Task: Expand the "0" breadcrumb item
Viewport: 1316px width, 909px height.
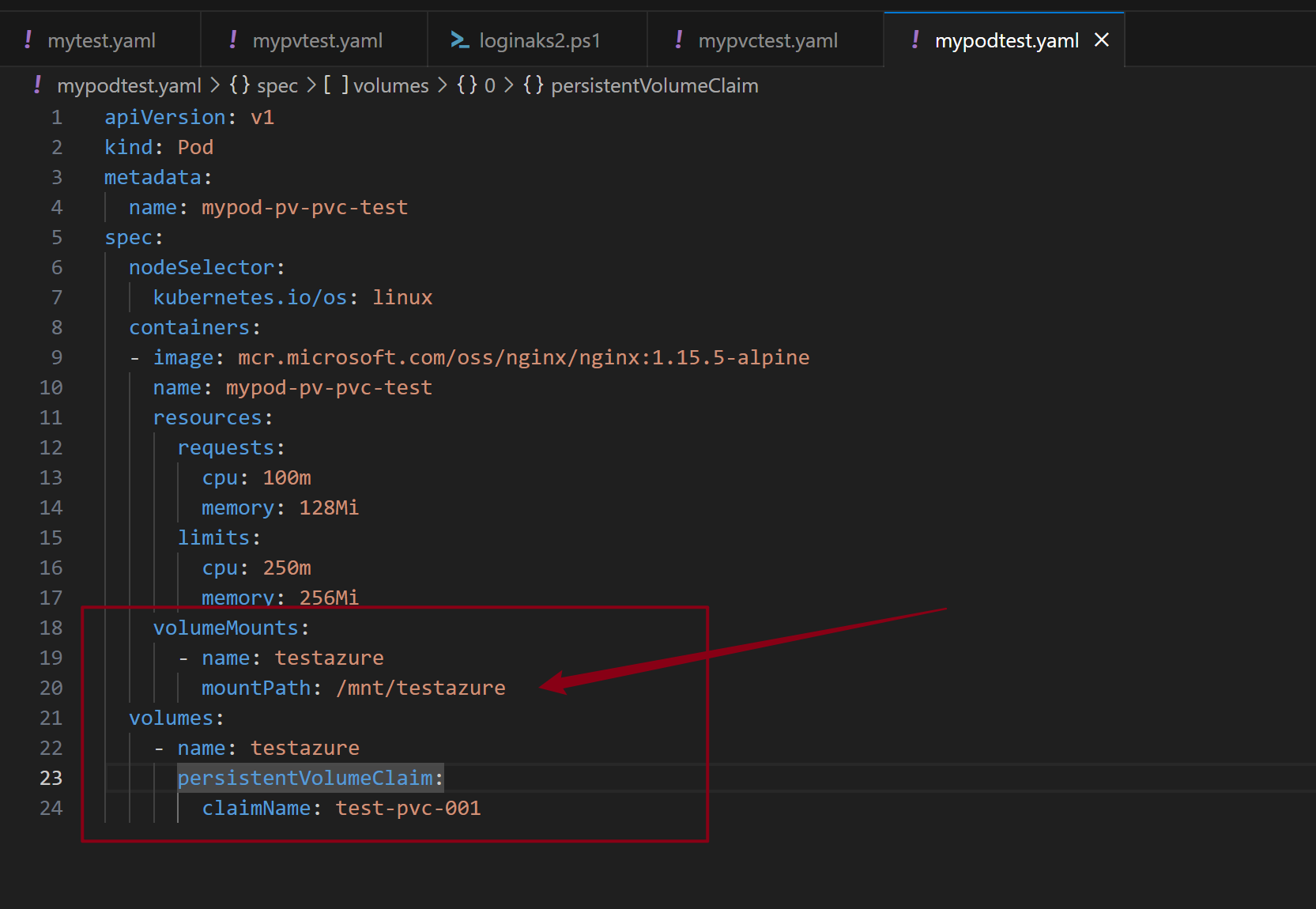Action: coord(490,85)
